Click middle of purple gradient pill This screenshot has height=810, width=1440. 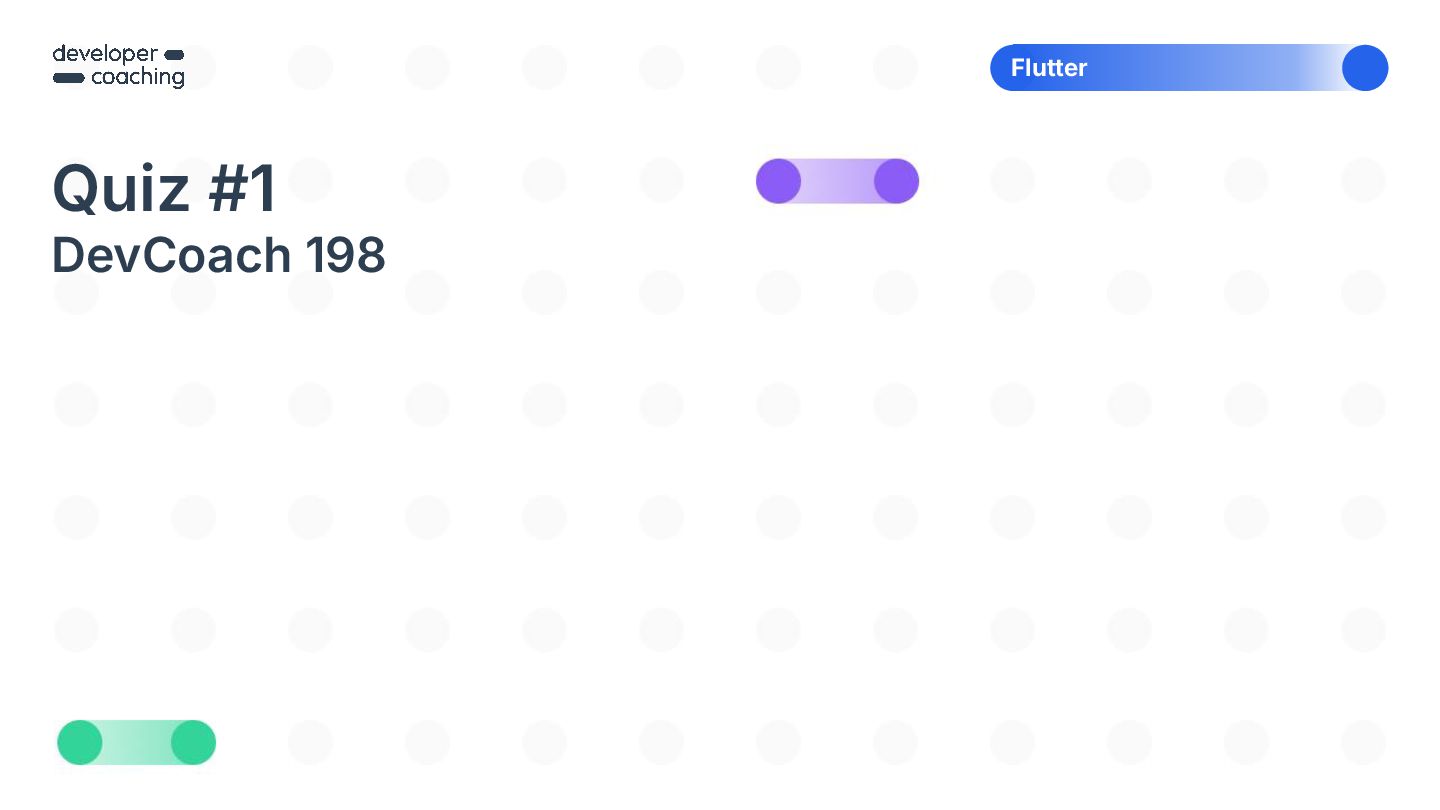point(837,181)
